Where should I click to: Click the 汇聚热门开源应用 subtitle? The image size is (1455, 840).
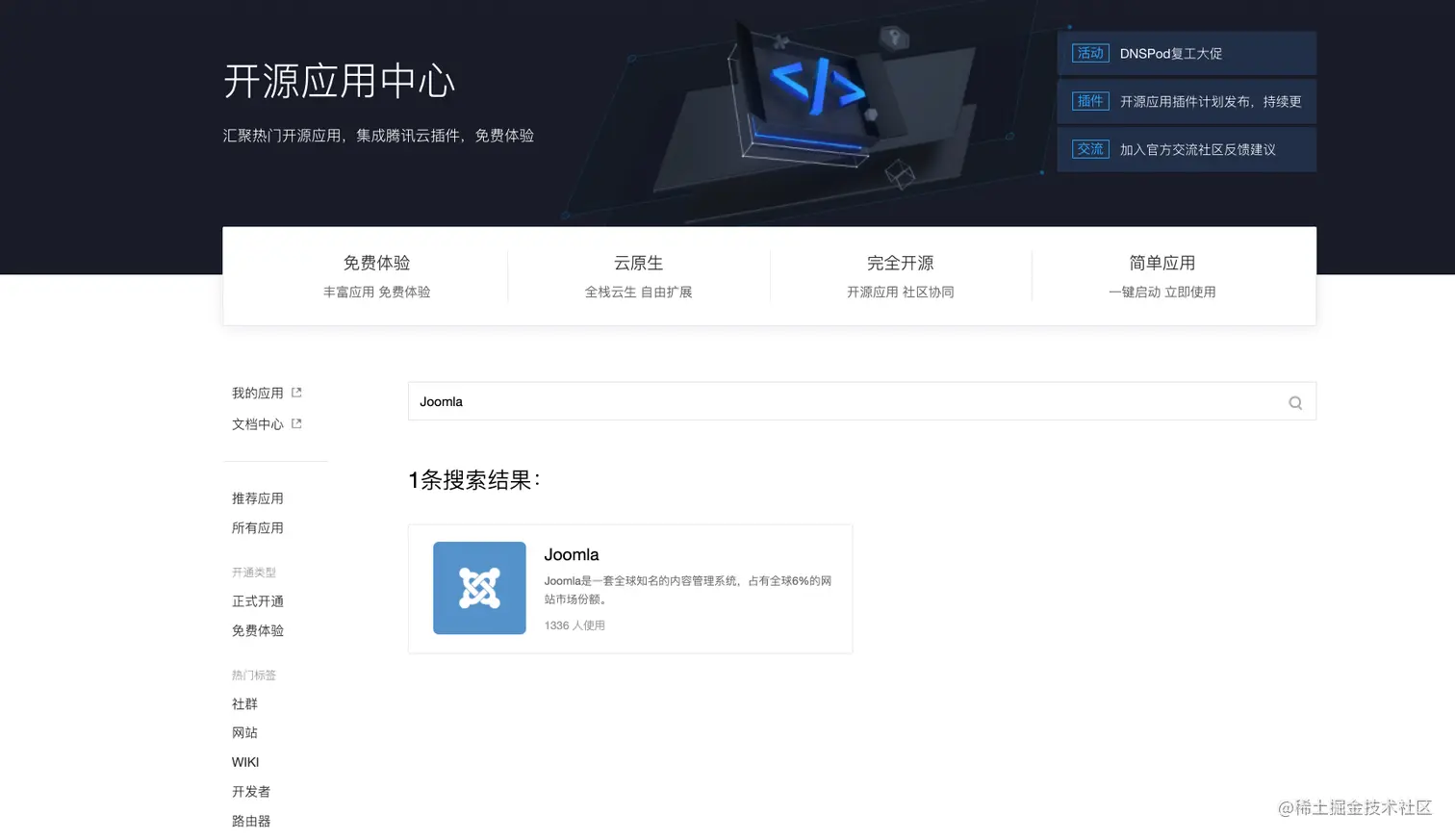(378, 136)
